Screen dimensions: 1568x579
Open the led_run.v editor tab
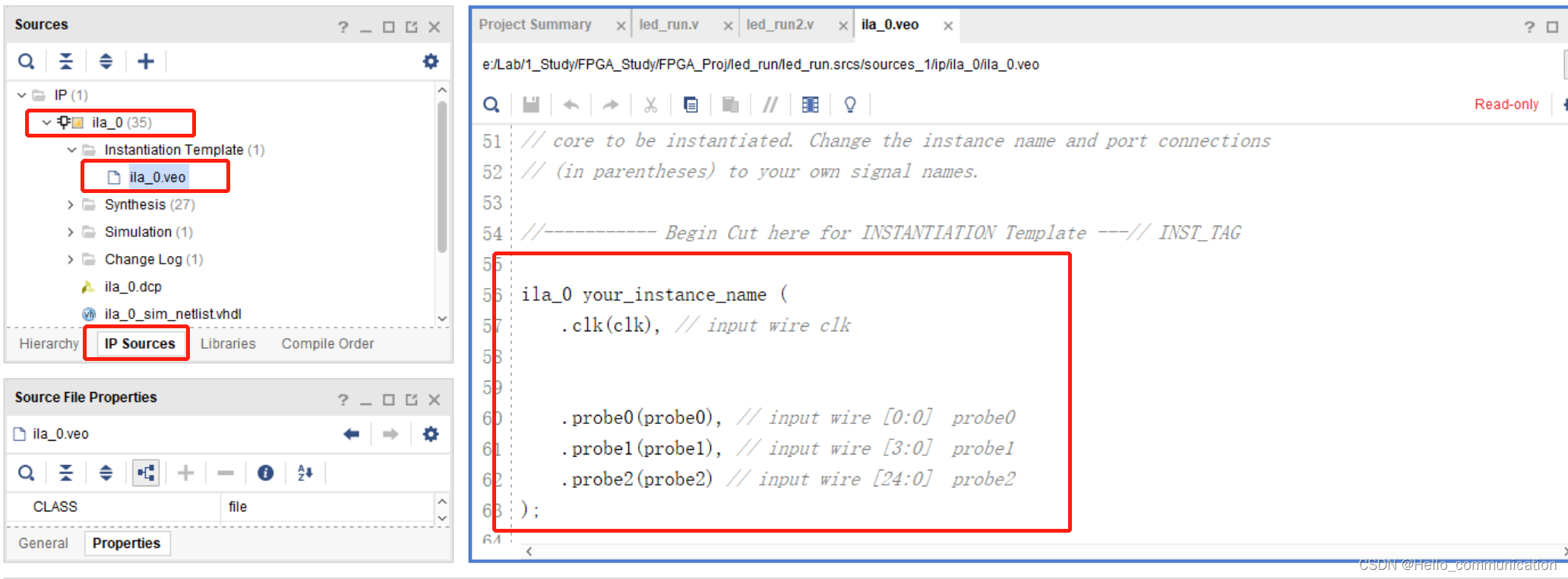pos(669,24)
